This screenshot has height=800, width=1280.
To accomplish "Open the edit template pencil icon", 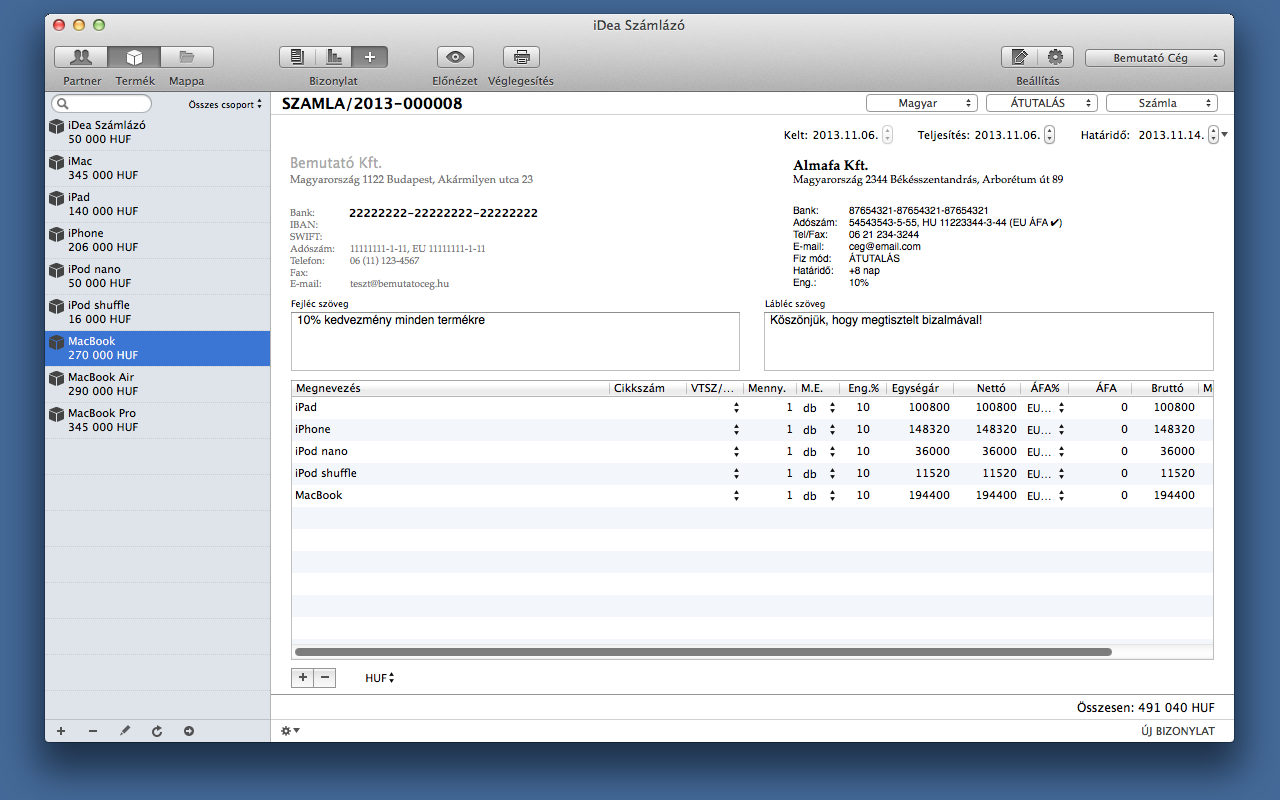I will [x=1019, y=57].
